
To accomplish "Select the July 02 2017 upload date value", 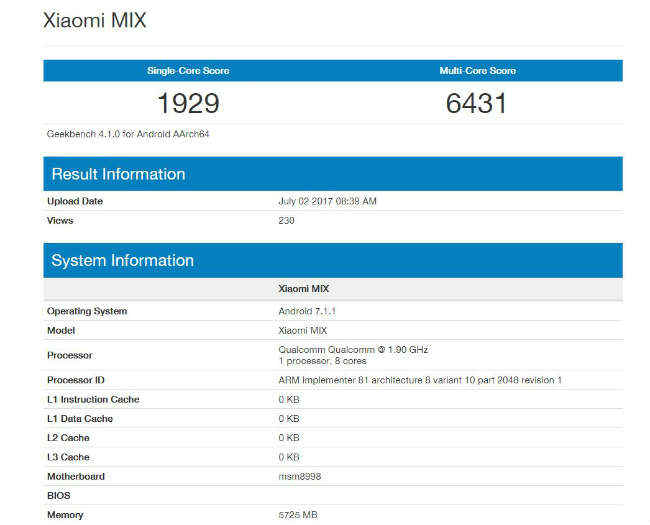I will tap(327, 201).
